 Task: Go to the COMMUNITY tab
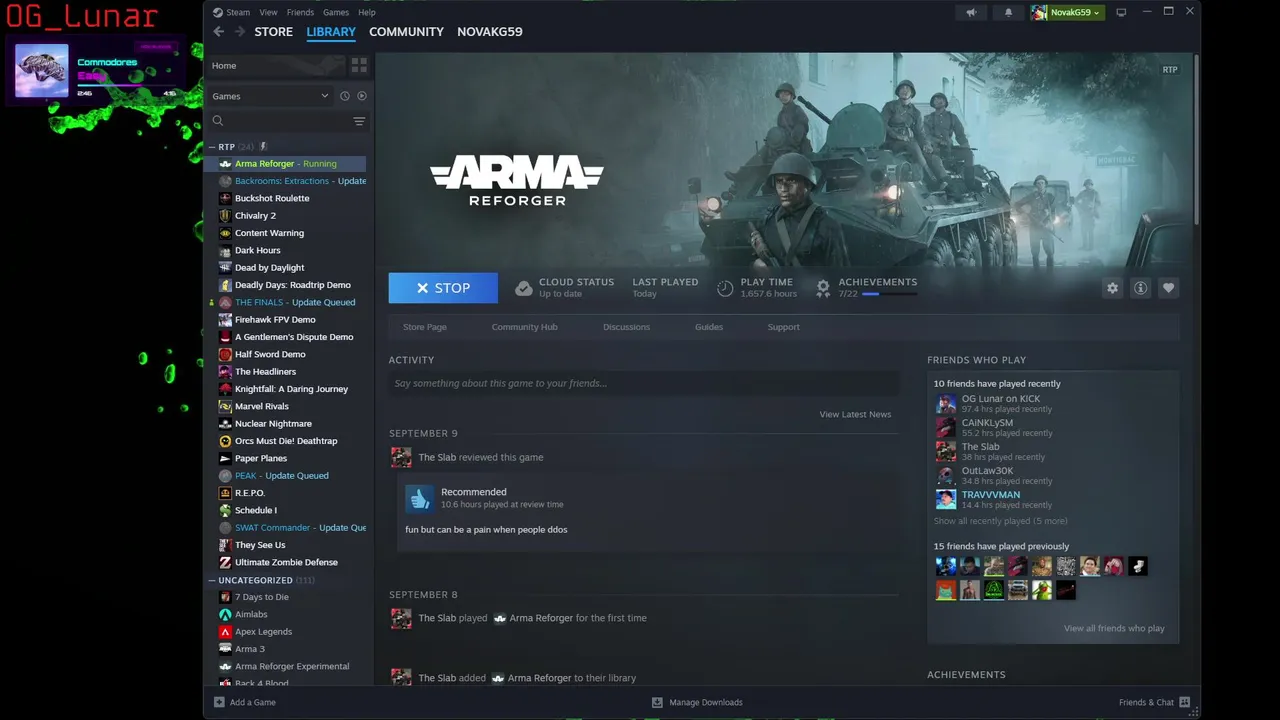406,32
